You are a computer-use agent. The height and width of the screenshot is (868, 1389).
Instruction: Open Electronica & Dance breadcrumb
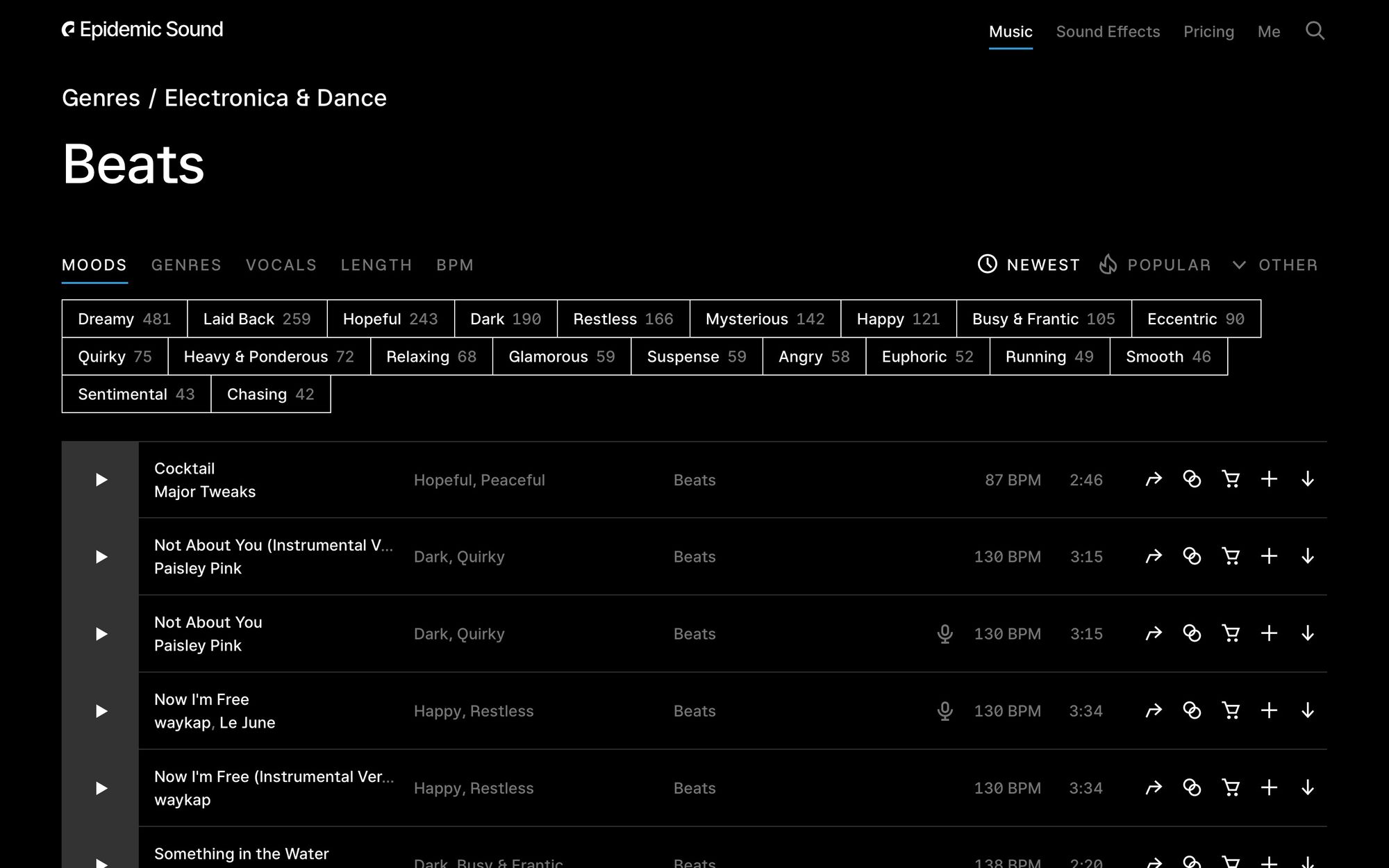coord(275,98)
